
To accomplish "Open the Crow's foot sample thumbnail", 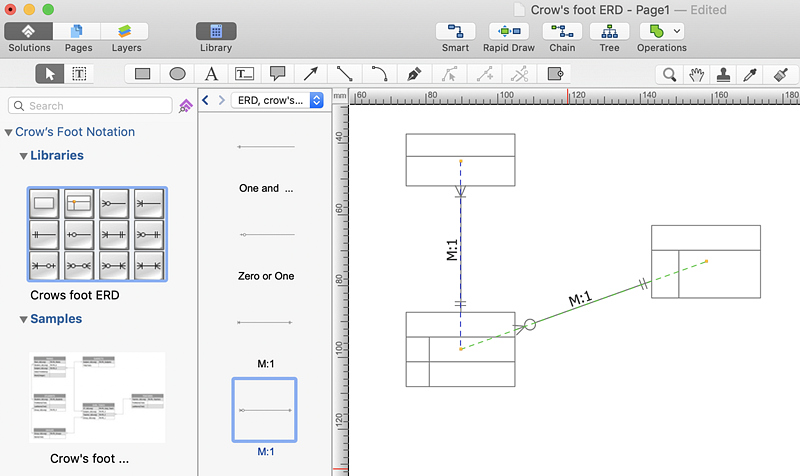I will tap(97, 397).
